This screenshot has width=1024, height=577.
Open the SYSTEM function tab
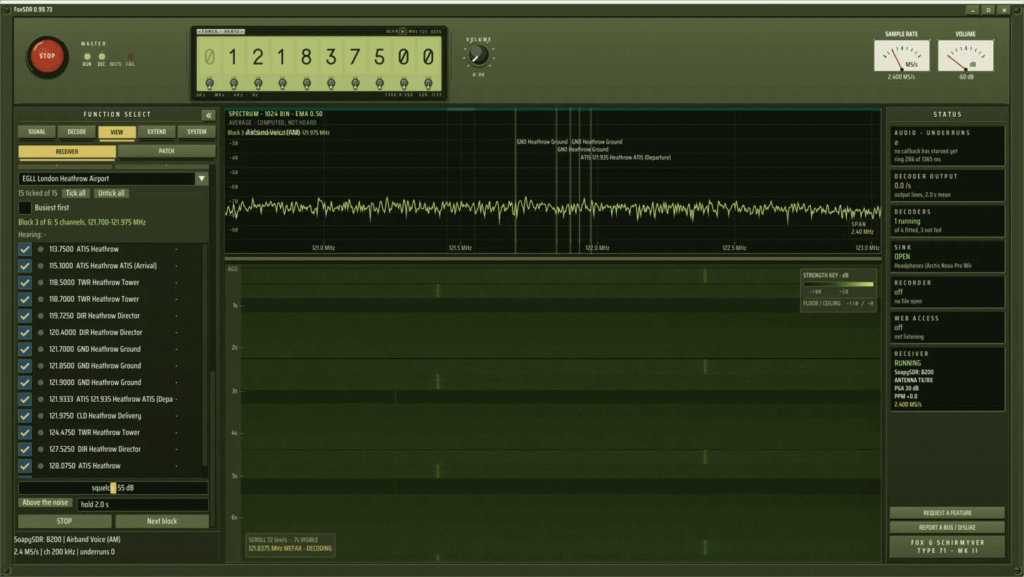(197, 132)
